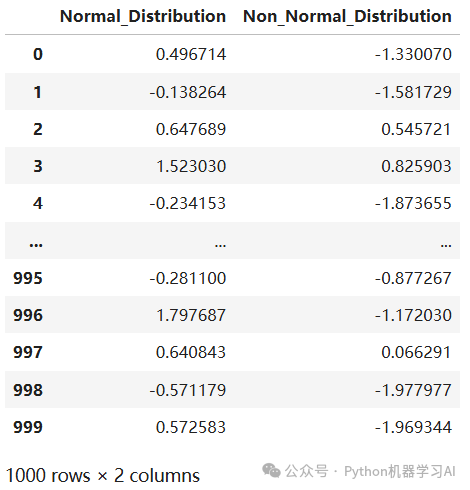470x490 pixels.
Task: Click the Non_Normal_Distribution column header
Action: click(x=347, y=16)
